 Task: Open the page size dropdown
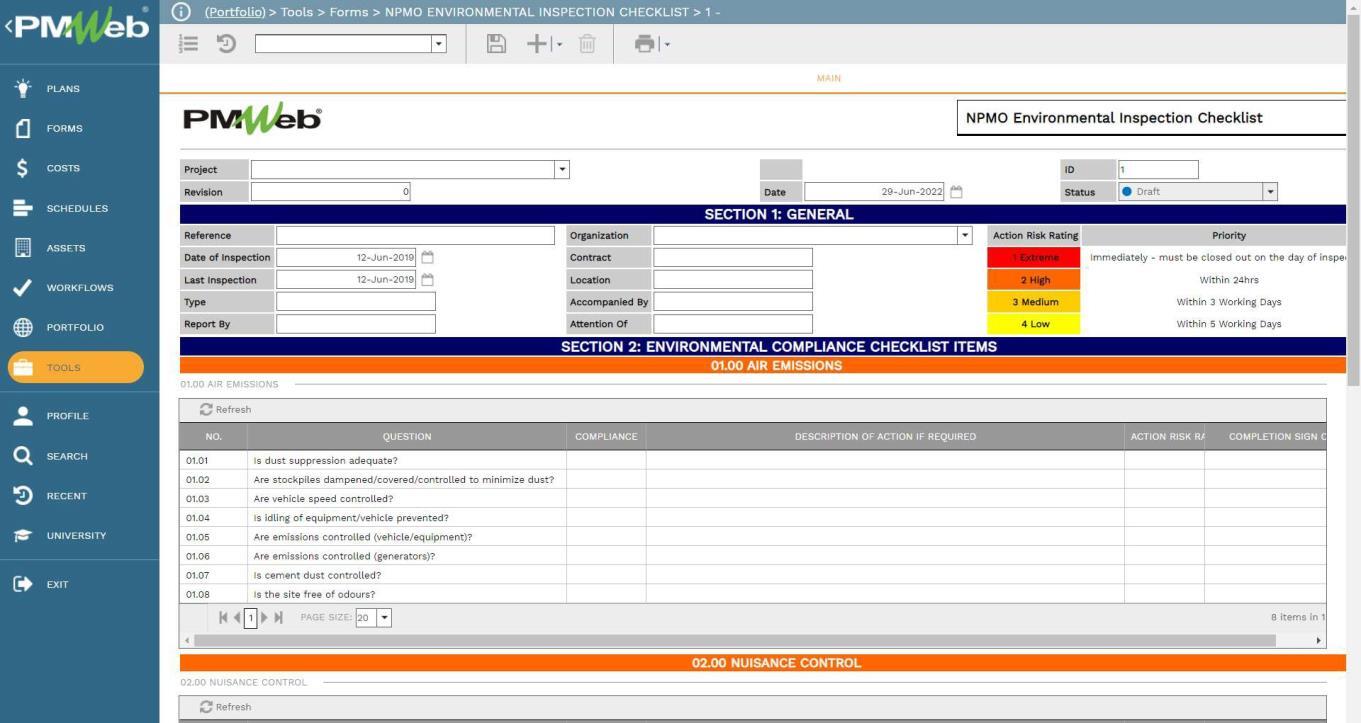(384, 618)
